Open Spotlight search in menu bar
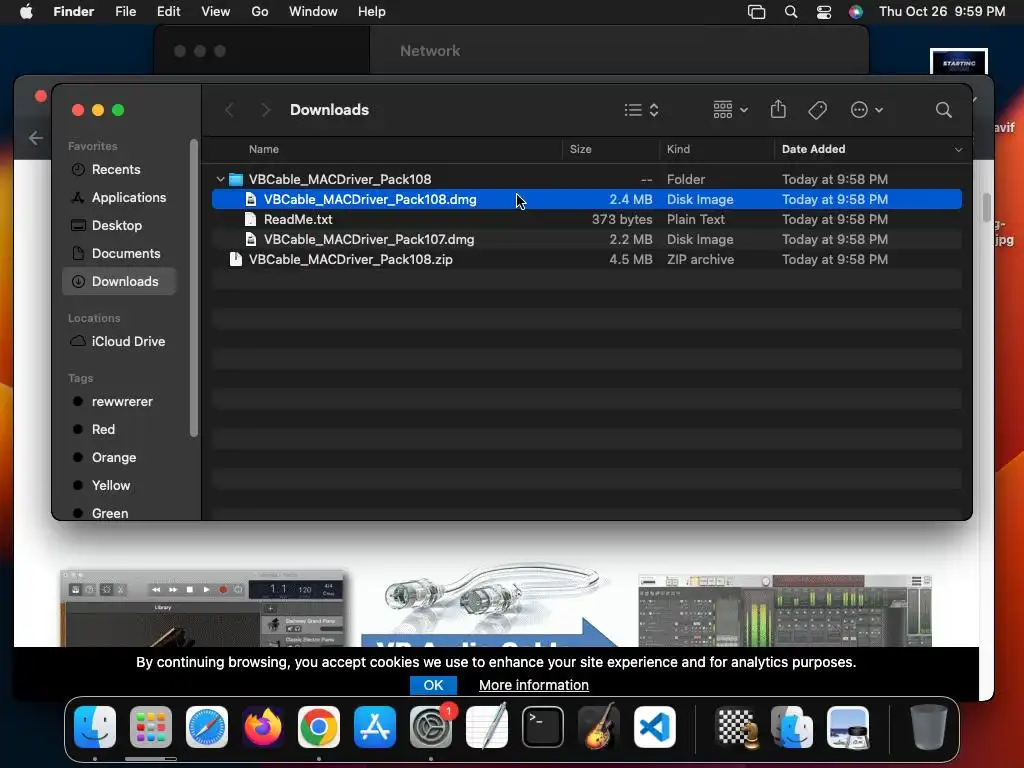1024x768 pixels. (791, 12)
